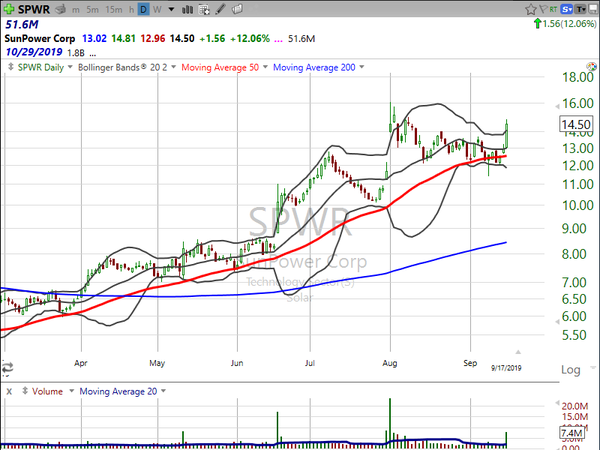Toggle Log scale on price axis

(568, 369)
